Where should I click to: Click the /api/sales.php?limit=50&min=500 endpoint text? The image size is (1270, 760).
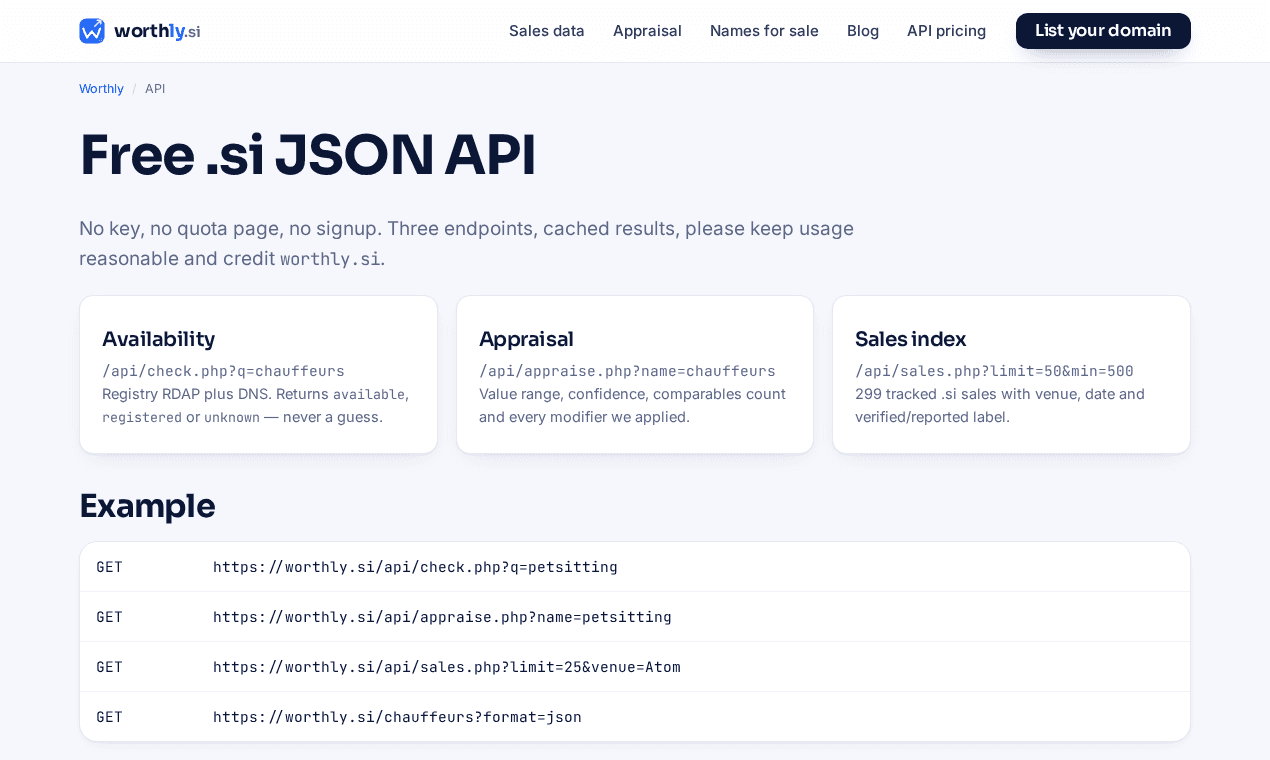[x=994, y=371]
